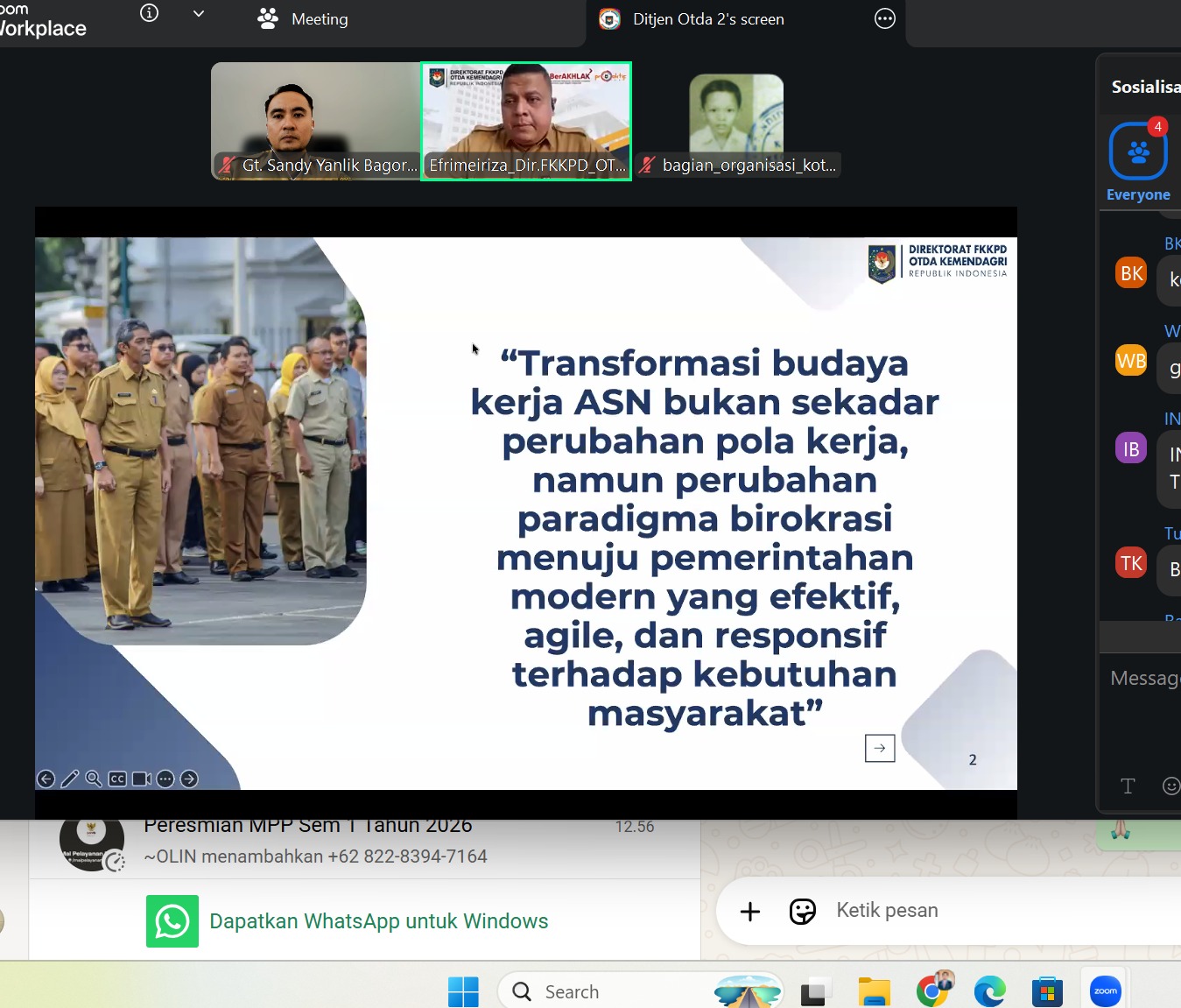Click the boxed arrow on the slide
The width and height of the screenshot is (1181, 1008).
880,748
